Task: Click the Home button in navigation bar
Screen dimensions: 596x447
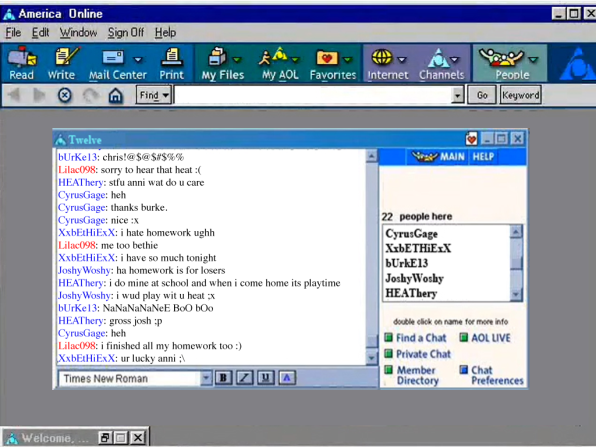Action: [116, 95]
